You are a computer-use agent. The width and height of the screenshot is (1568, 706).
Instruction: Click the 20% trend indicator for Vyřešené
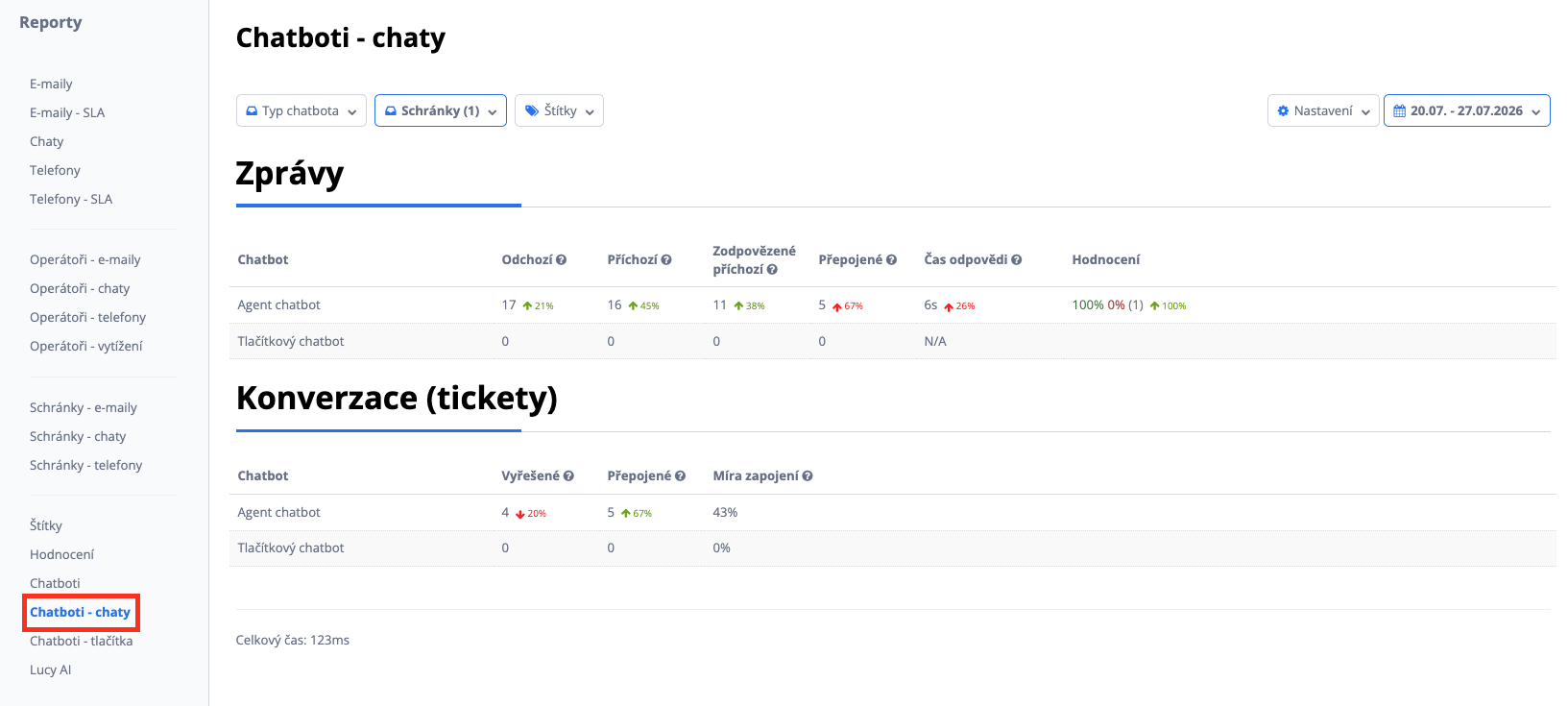531,513
